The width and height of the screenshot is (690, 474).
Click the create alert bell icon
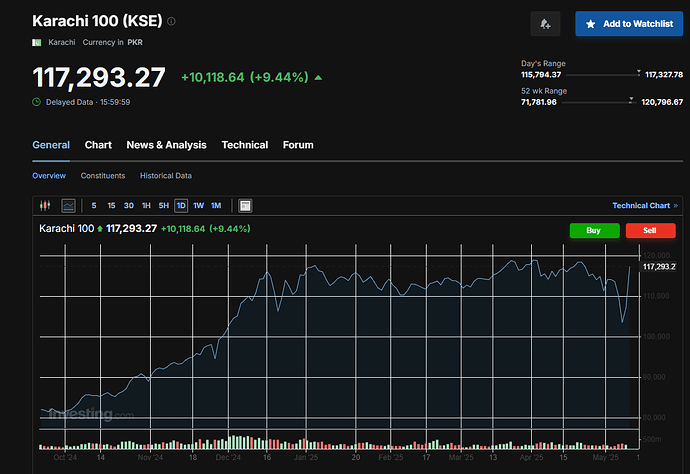545,23
